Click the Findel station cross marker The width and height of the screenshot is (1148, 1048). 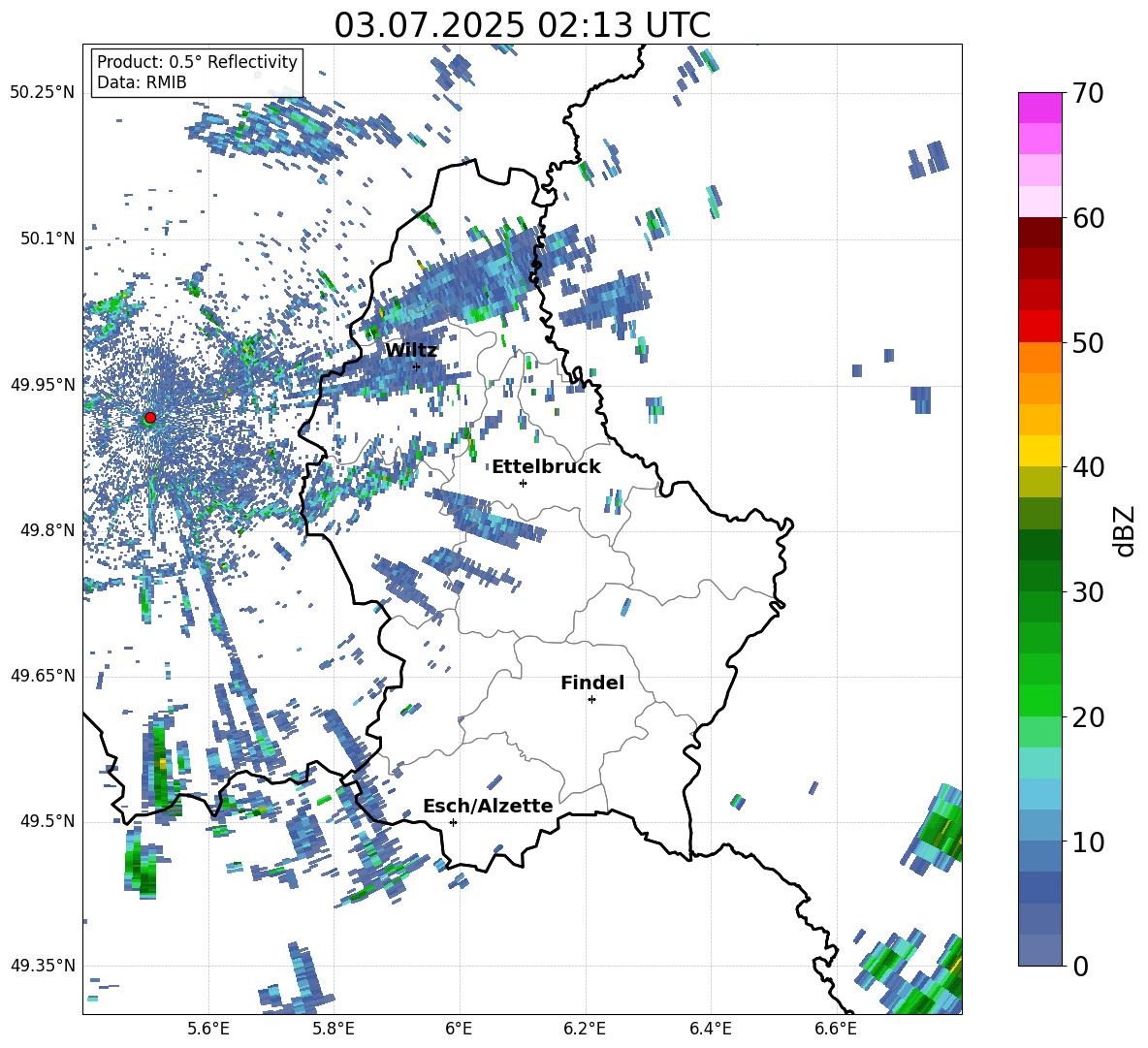[591, 700]
